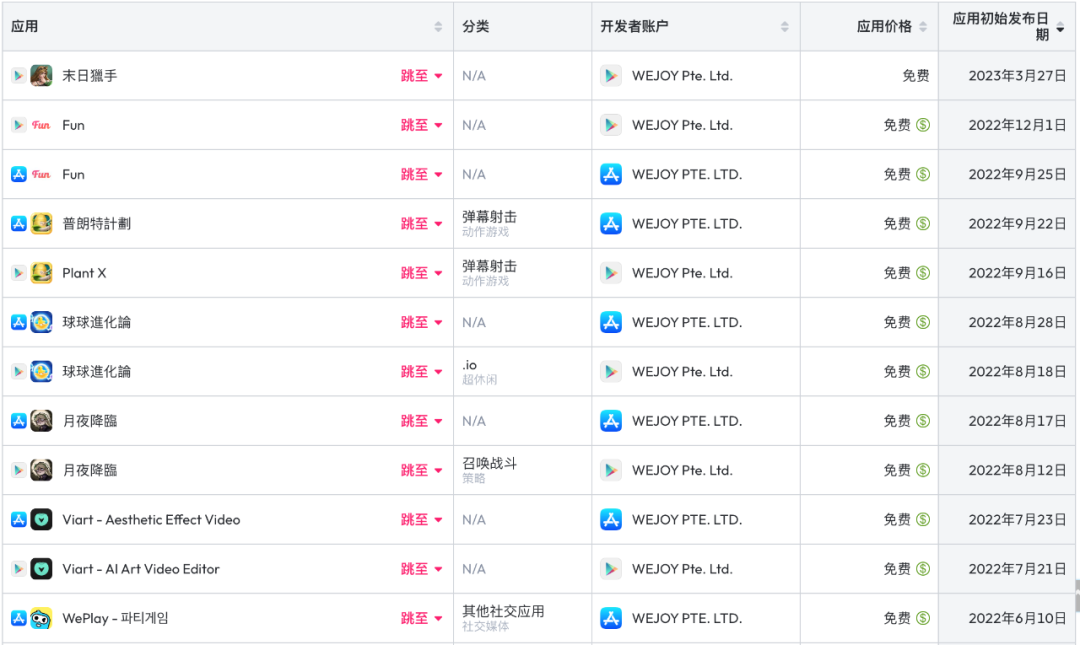
Task: Open WEJOY Pte. Ltd. in the Plant X row
Action: (683, 273)
